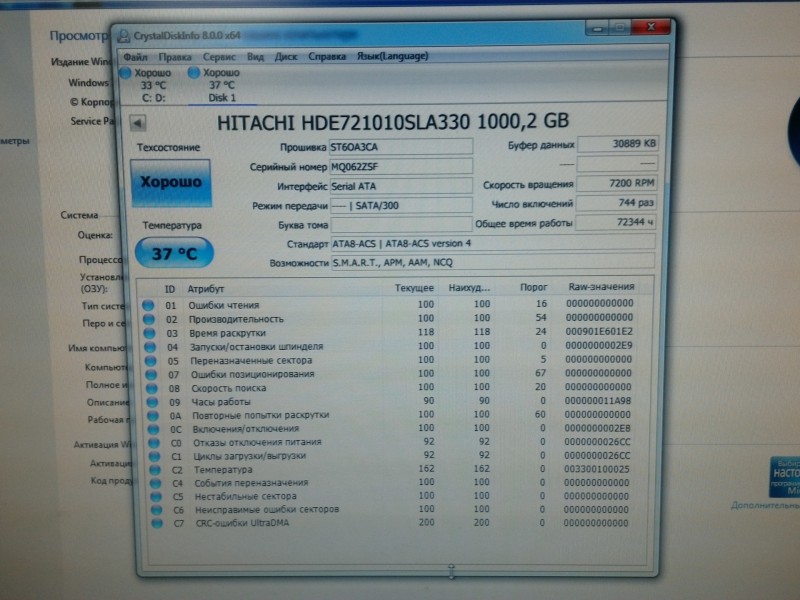Click the 37 °C temperature button
The height and width of the screenshot is (600, 800).
click(x=174, y=253)
